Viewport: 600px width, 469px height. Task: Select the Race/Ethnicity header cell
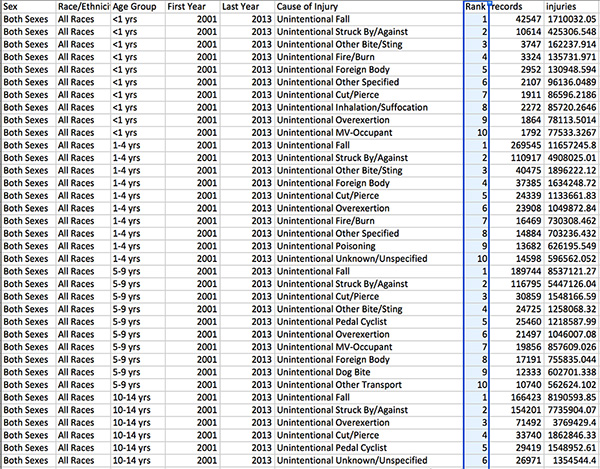pyautogui.click(x=83, y=6)
